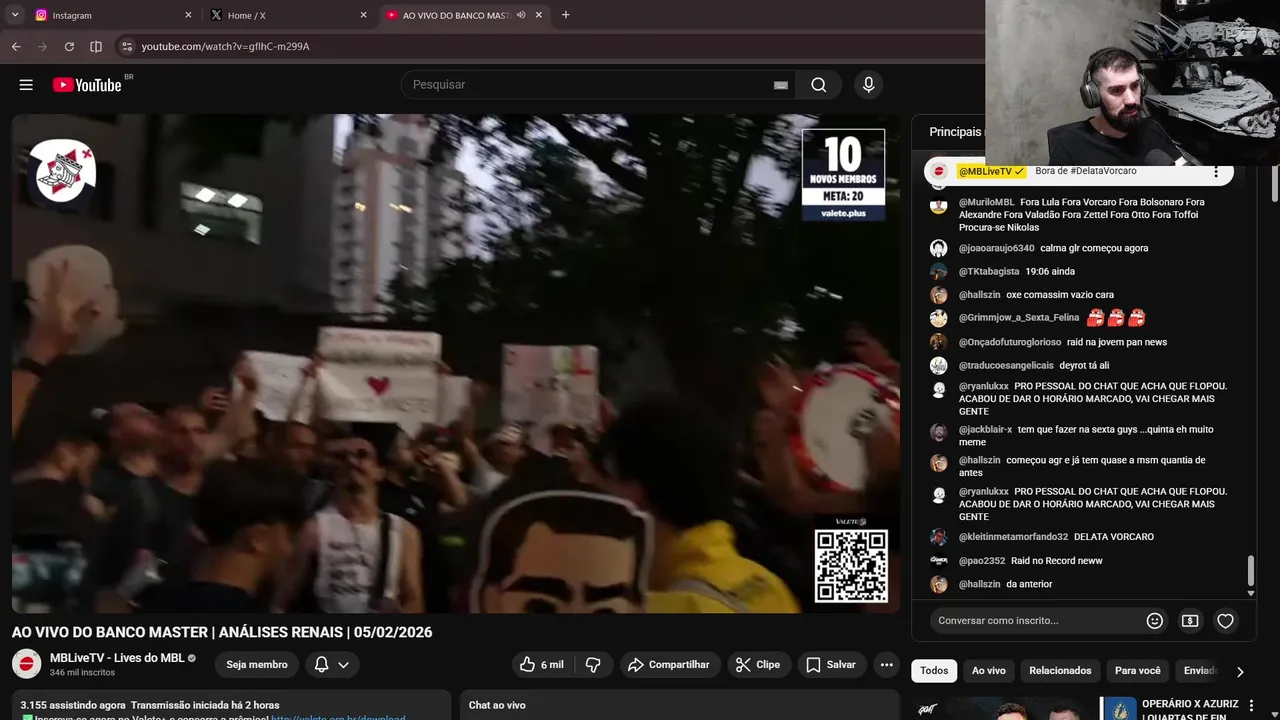Close the Instagram tab
Viewport: 1280px width, 720px height.
188,15
